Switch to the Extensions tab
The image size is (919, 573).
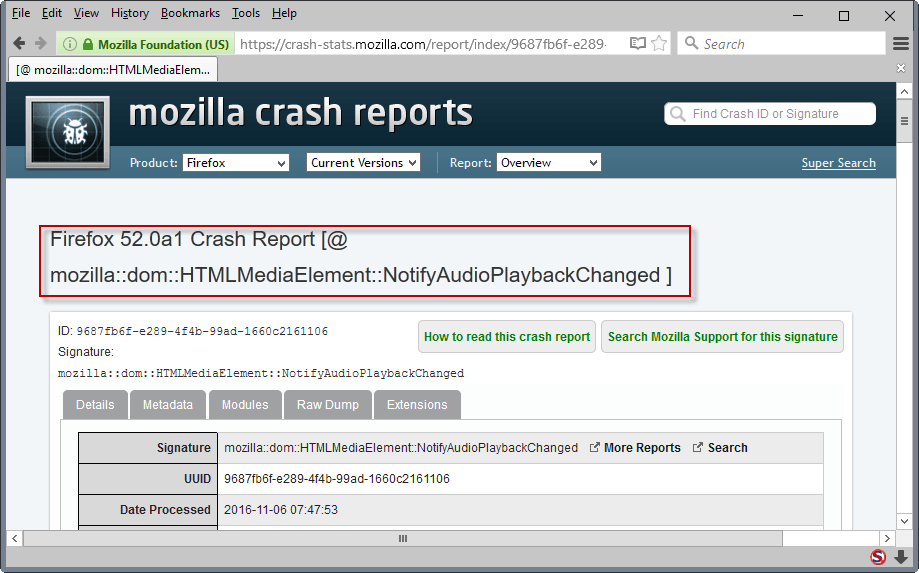[x=417, y=405]
